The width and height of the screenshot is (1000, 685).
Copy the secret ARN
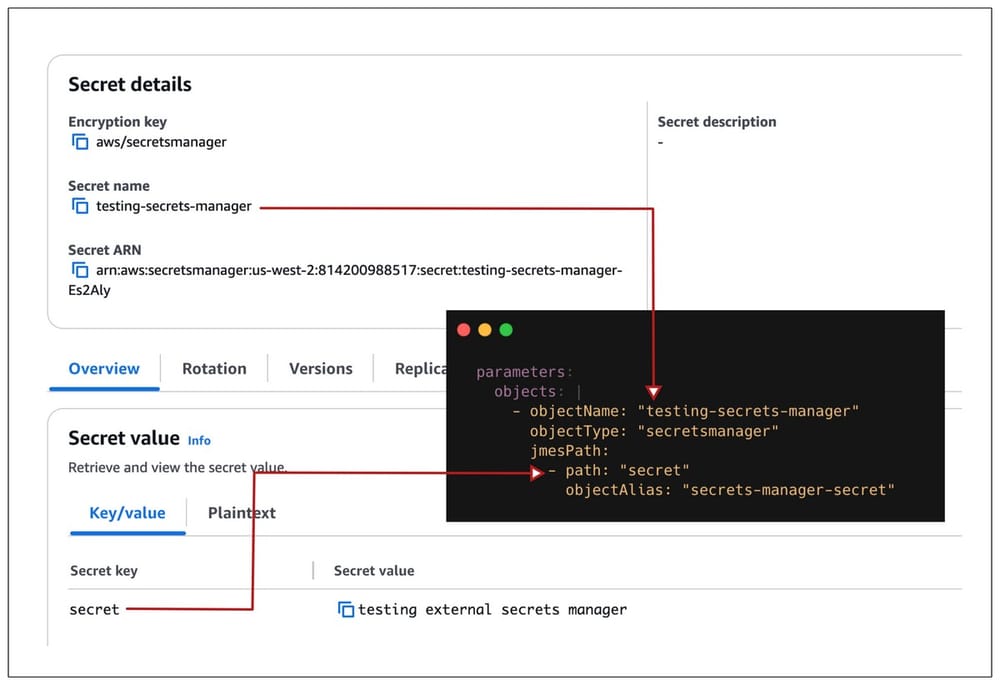pos(80,270)
